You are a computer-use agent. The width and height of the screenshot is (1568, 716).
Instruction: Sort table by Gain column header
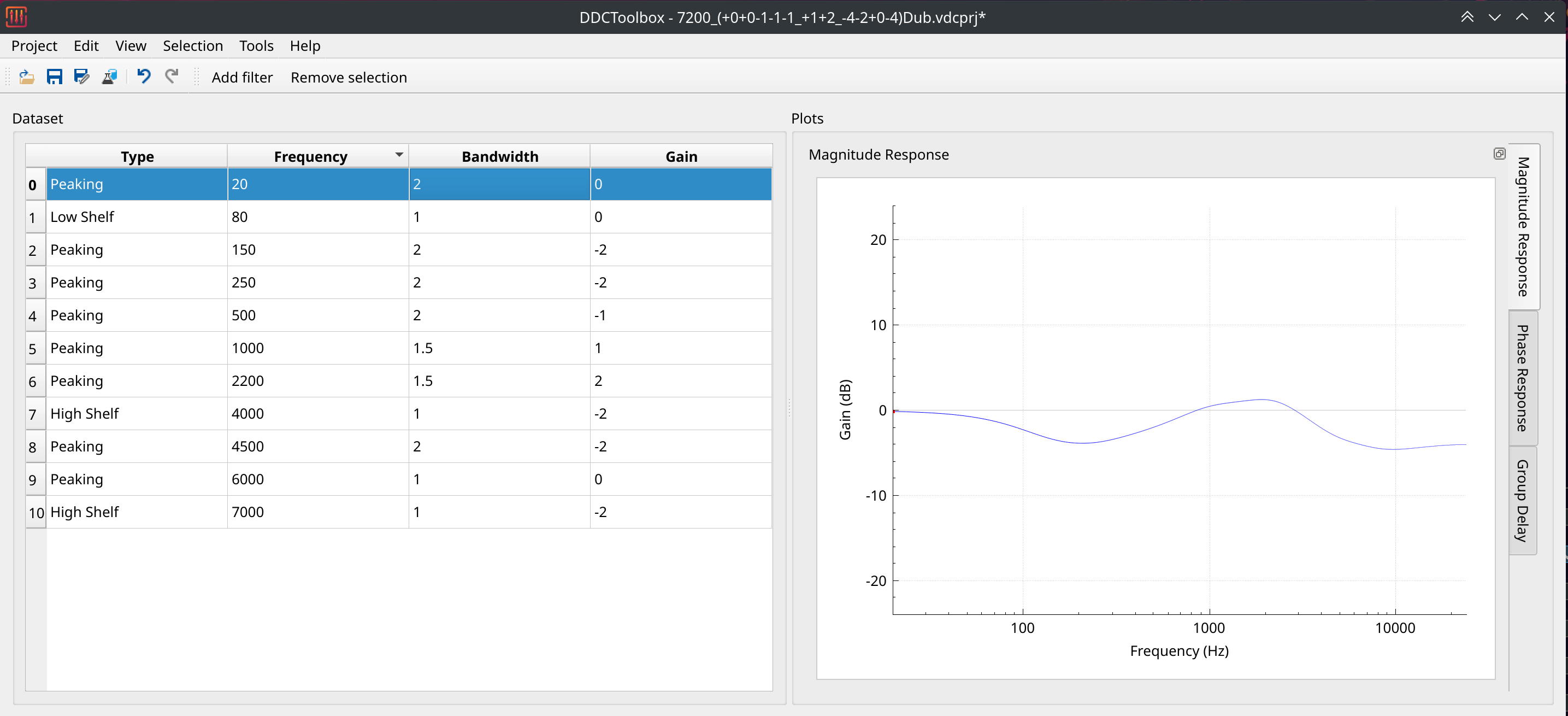click(x=681, y=156)
